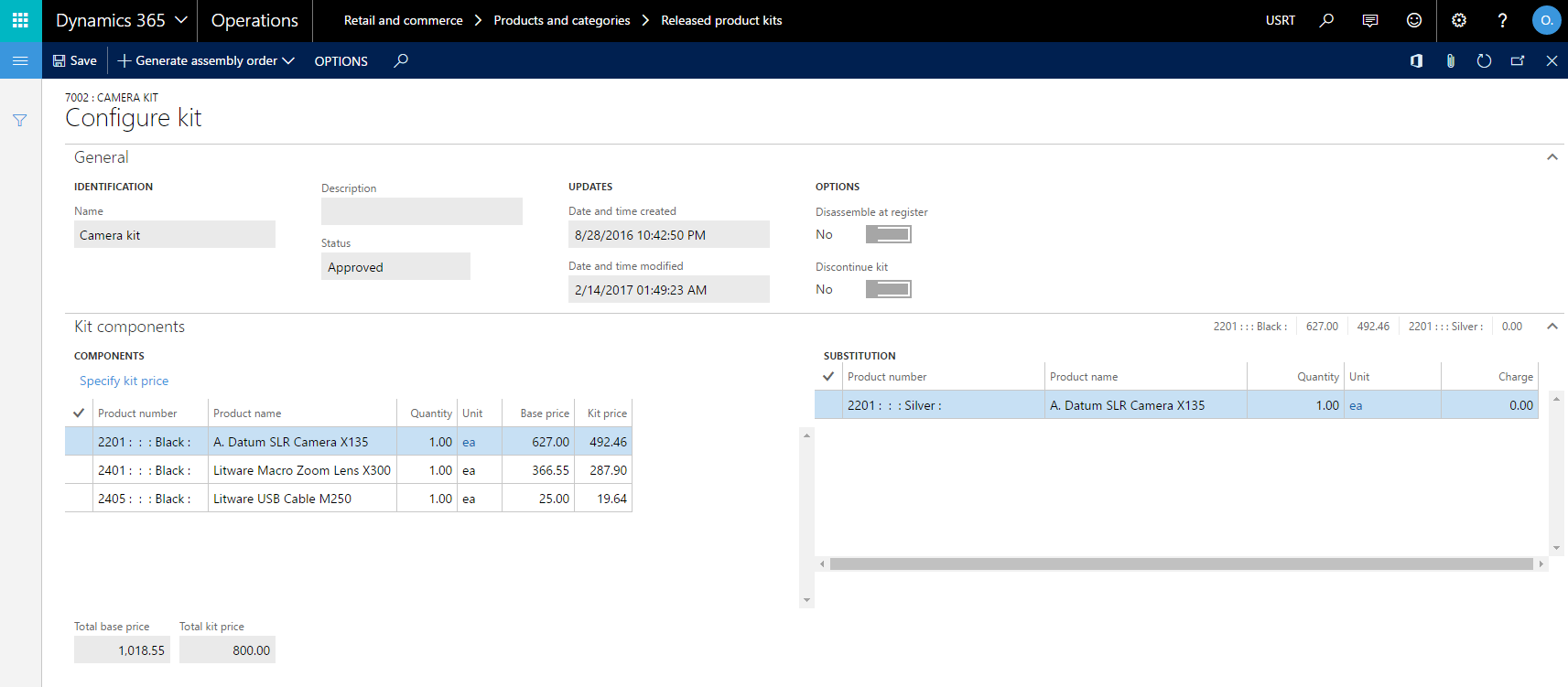Click the General section heading
This screenshot has height=687, width=1568.
102,157
